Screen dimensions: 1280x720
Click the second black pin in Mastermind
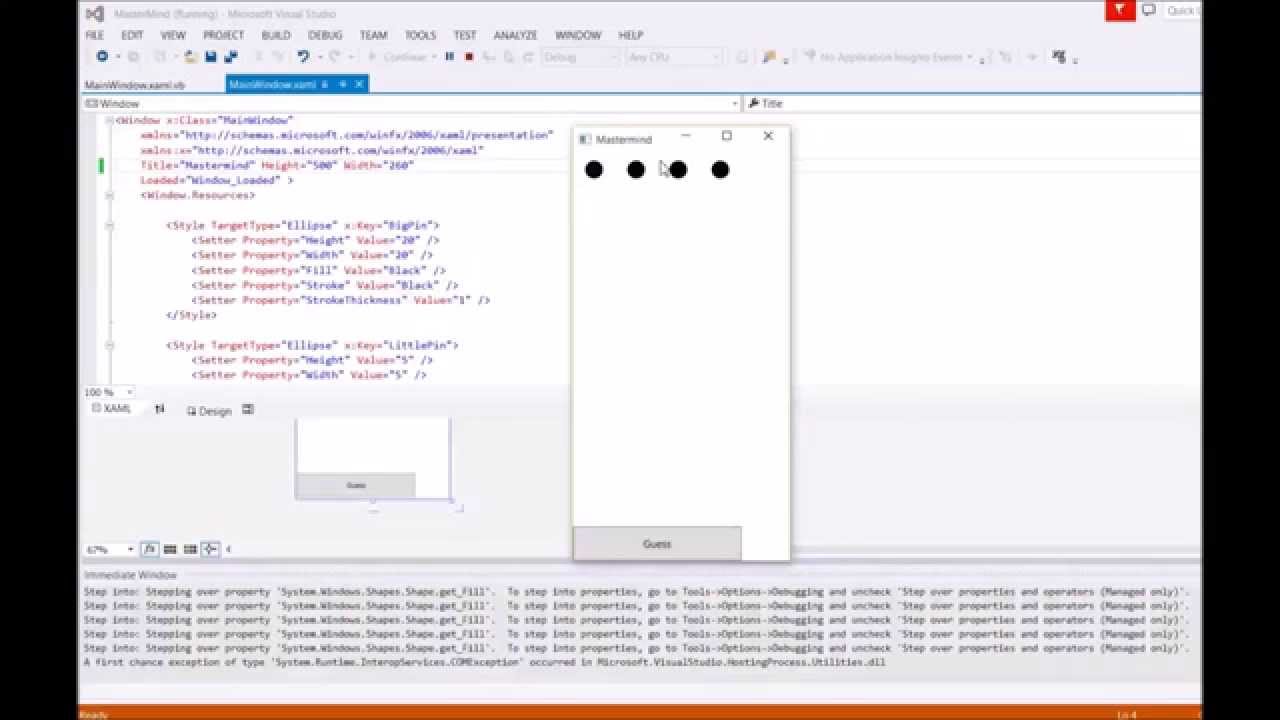(x=636, y=170)
